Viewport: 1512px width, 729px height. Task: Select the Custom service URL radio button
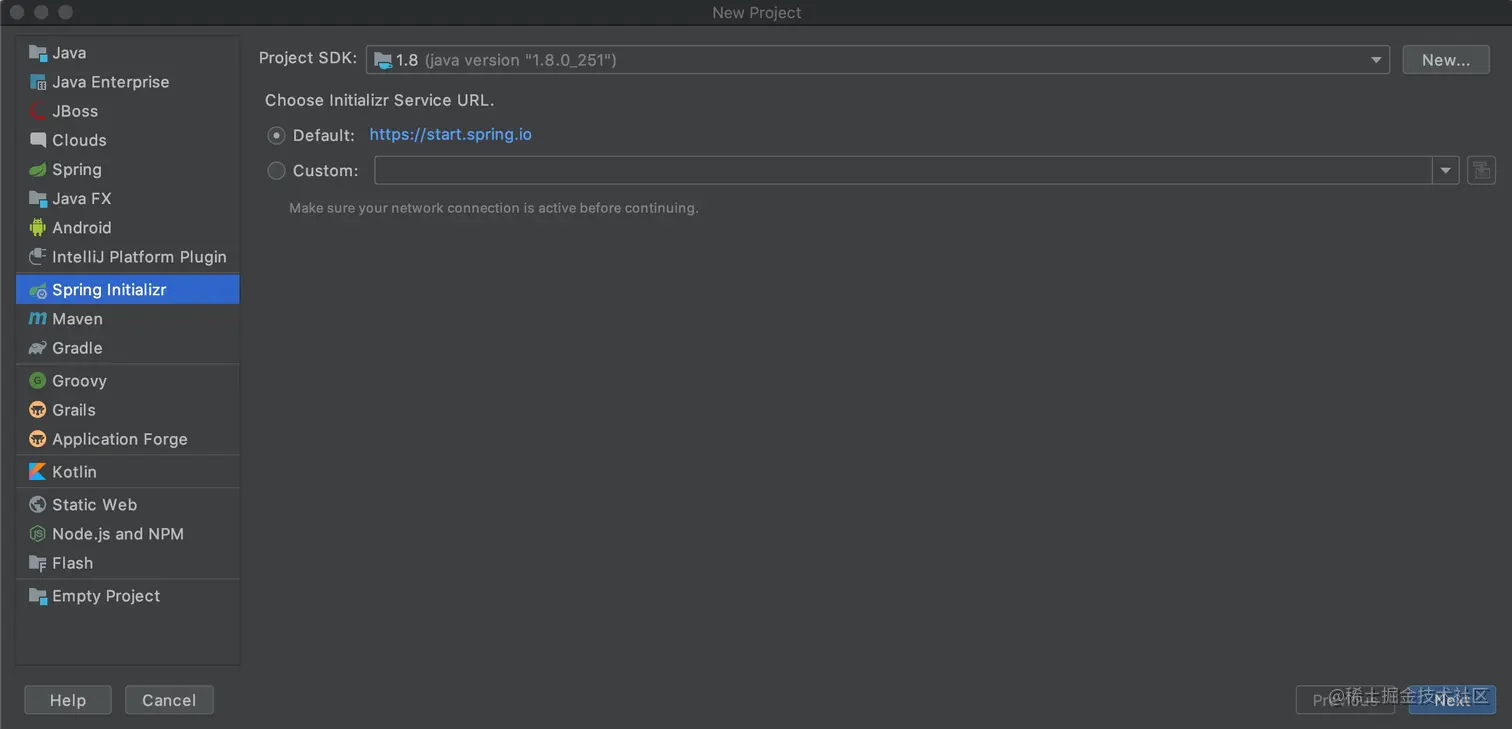(x=276, y=171)
